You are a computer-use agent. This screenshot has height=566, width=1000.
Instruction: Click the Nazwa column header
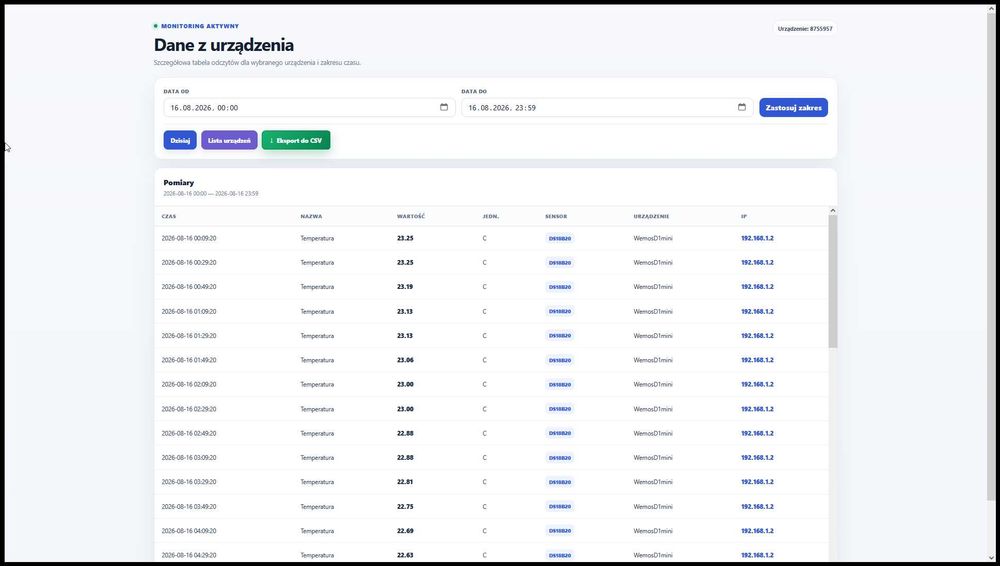(311, 216)
